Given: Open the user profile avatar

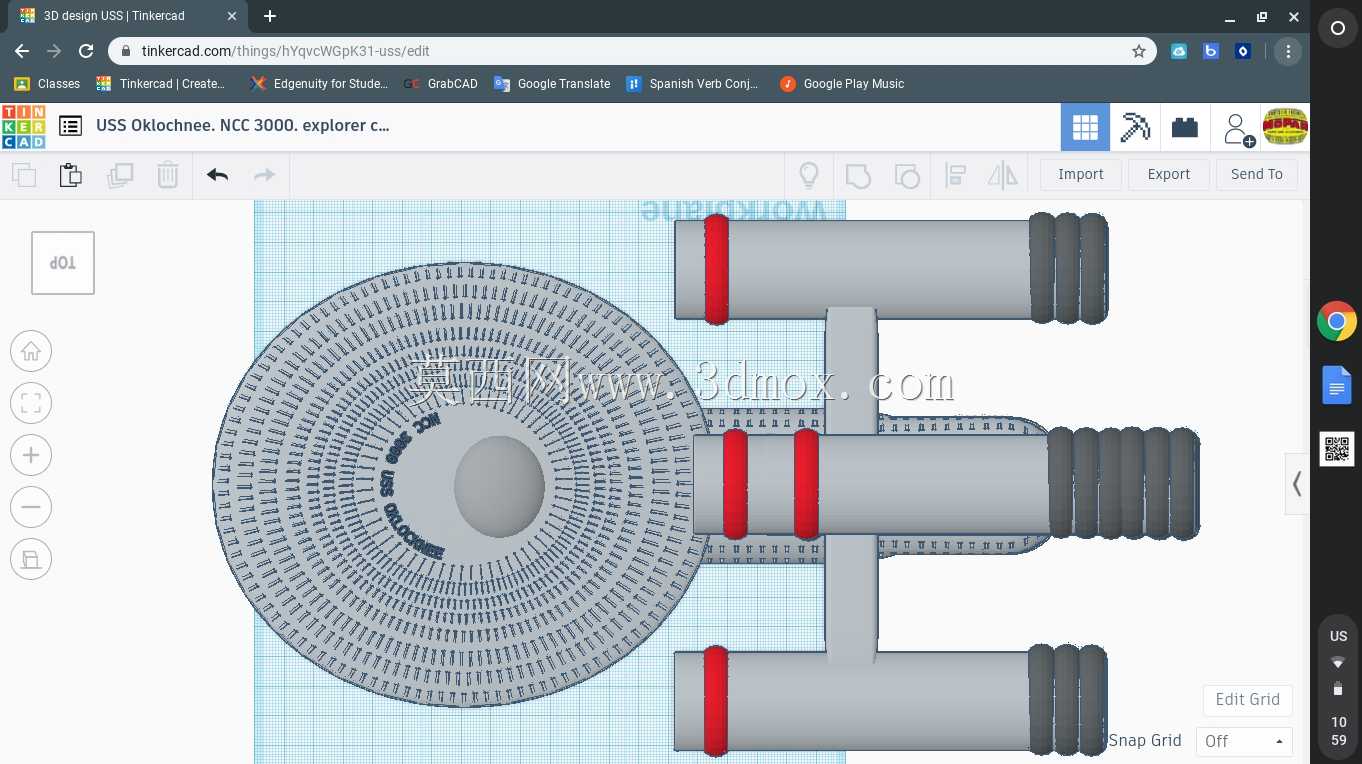Looking at the screenshot, I should coord(1285,127).
